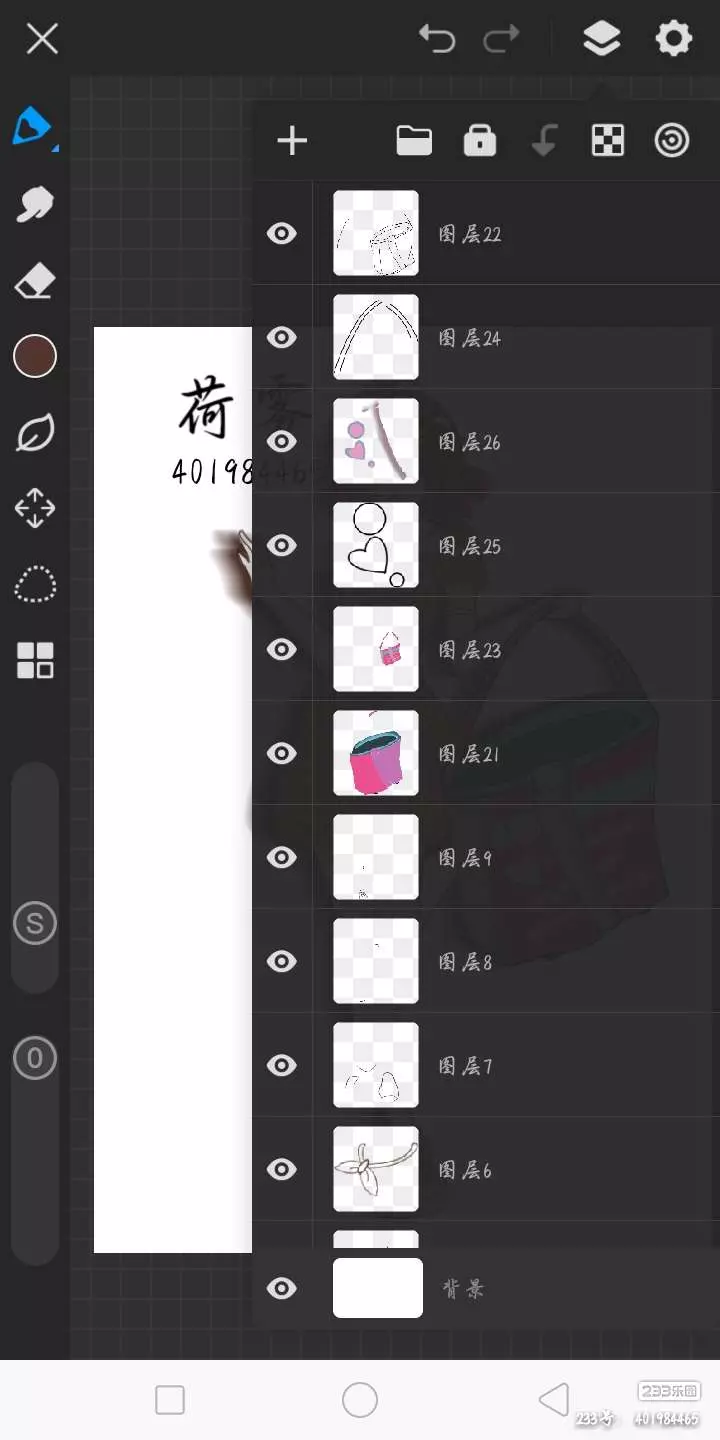This screenshot has width=720, height=1440.
Task: Toggle alpha lock checkerboard icon
Action: coord(608,141)
